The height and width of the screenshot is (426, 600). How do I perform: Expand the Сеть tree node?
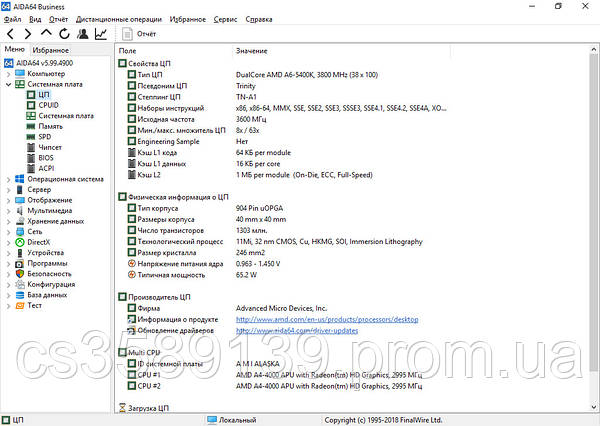8,232
